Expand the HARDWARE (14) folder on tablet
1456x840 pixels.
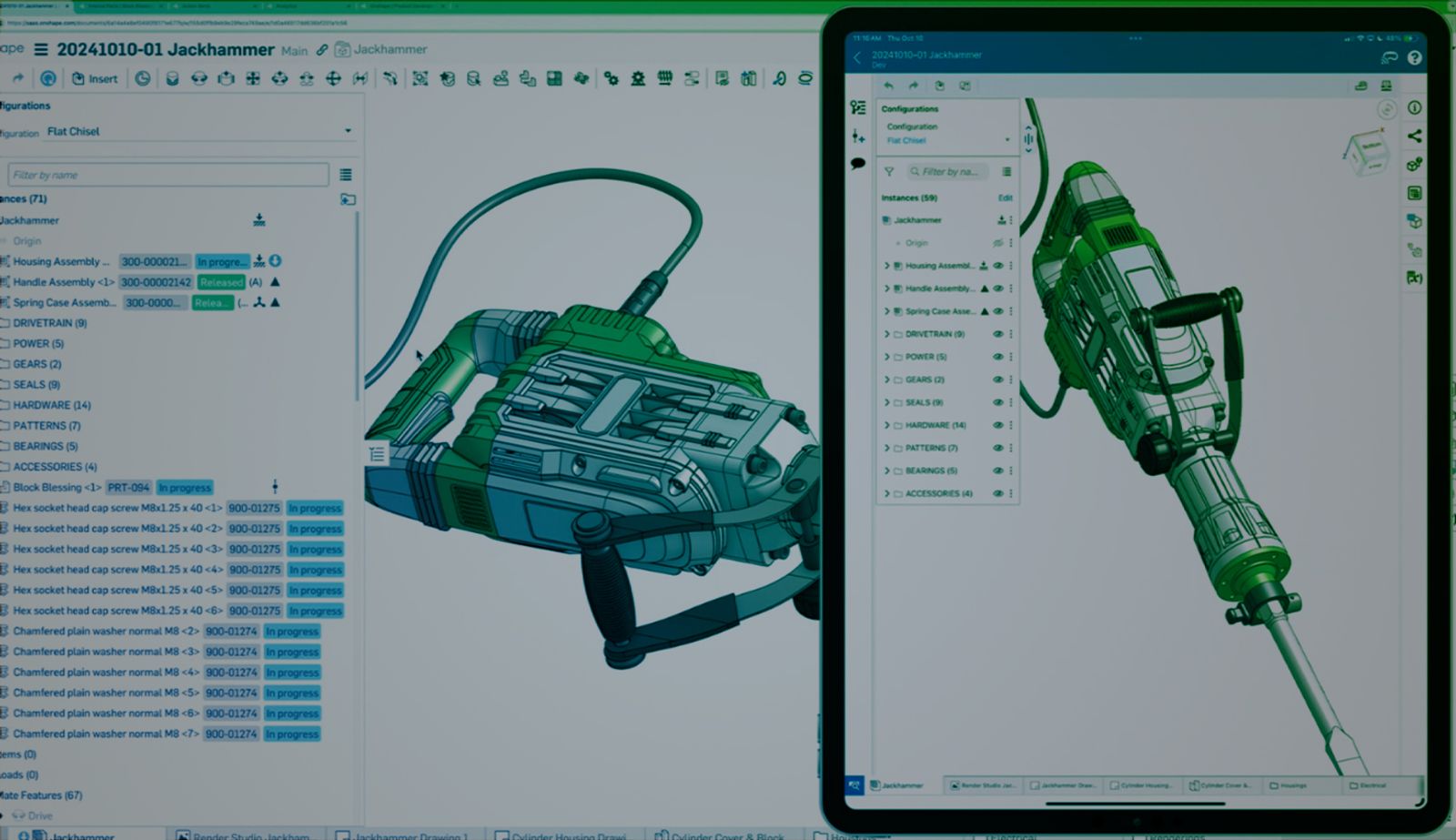887,425
